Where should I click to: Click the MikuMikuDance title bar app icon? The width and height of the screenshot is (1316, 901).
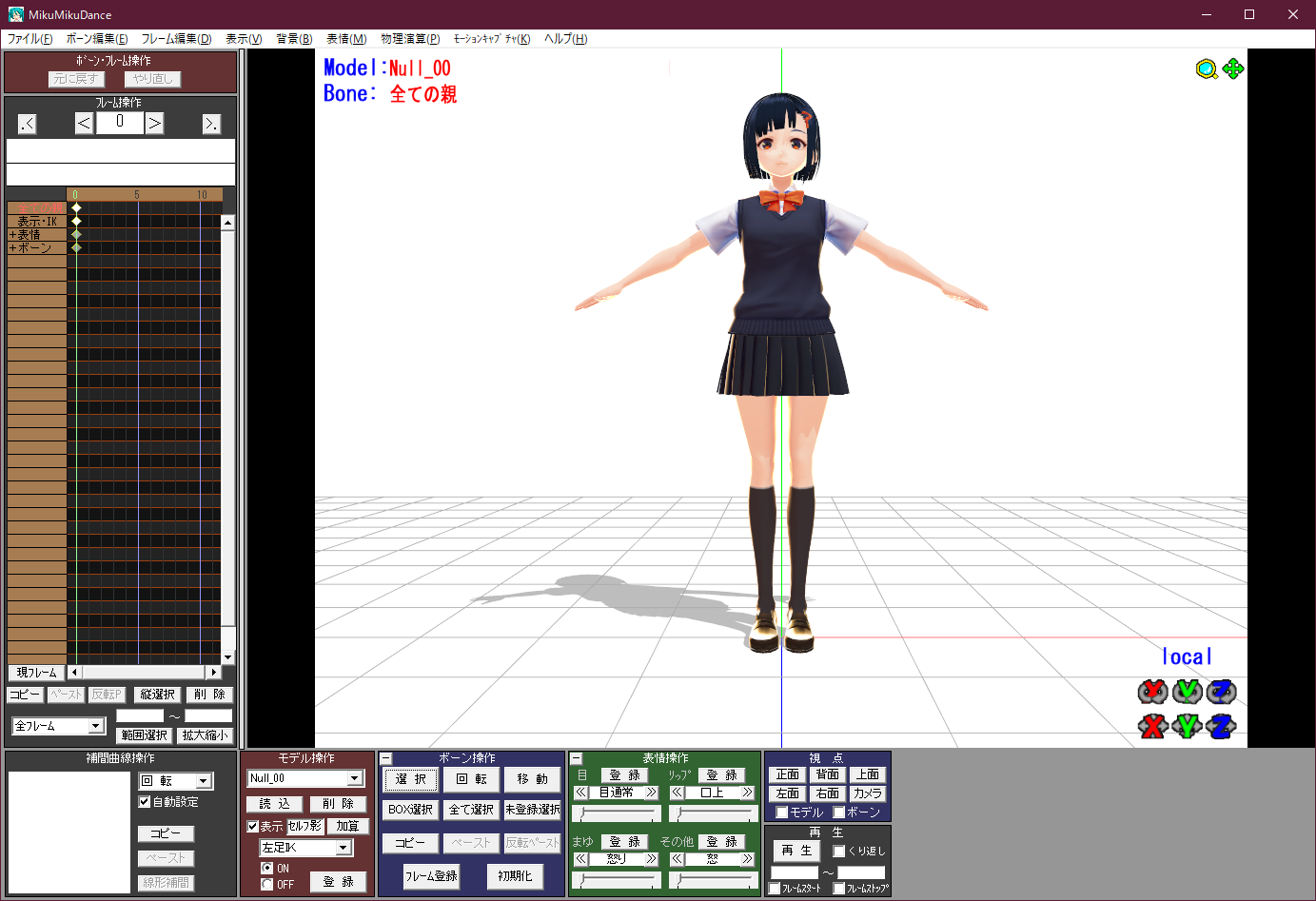[x=15, y=14]
